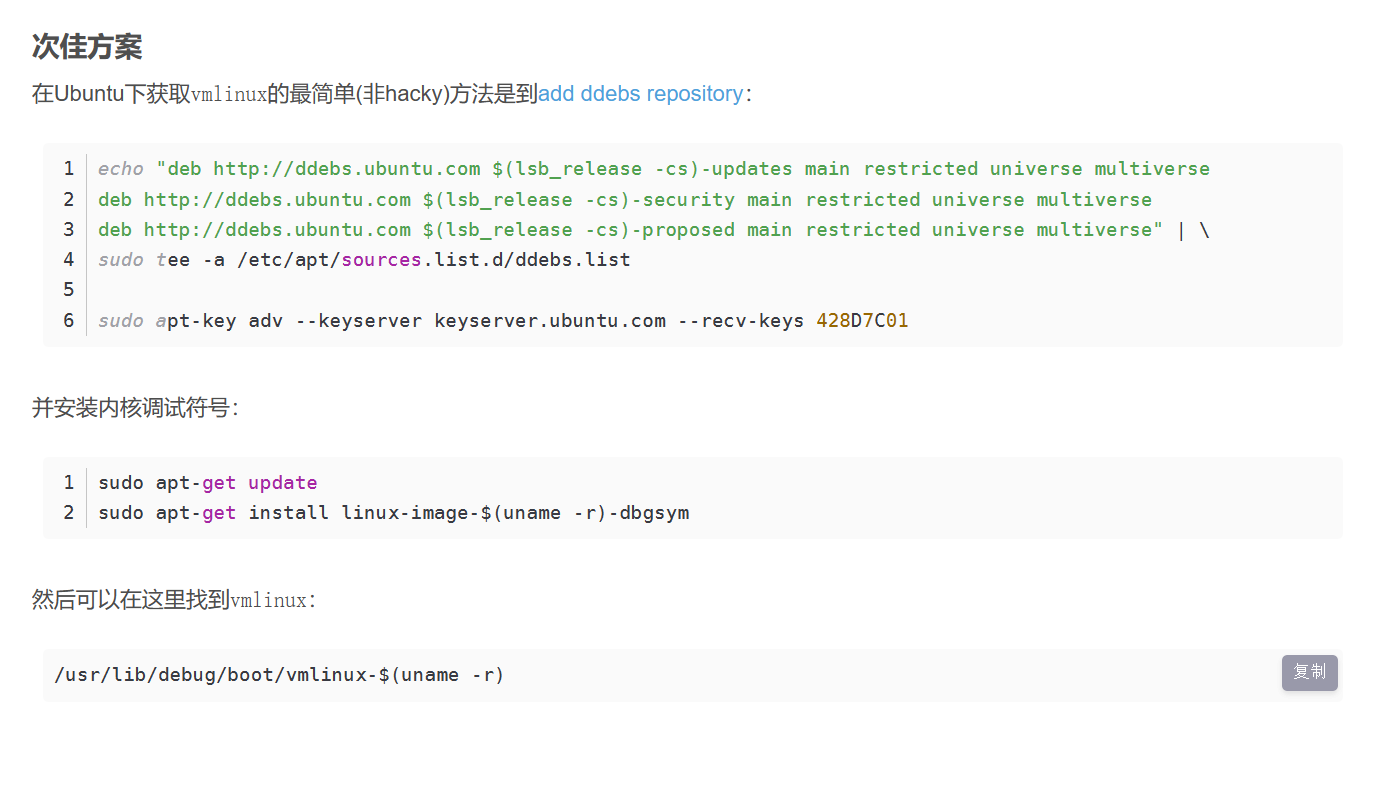This screenshot has width=1379, height=798.
Task: Click the '-security main restricted' line 2 text
Action: pyautogui.click(x=777, y=199)
